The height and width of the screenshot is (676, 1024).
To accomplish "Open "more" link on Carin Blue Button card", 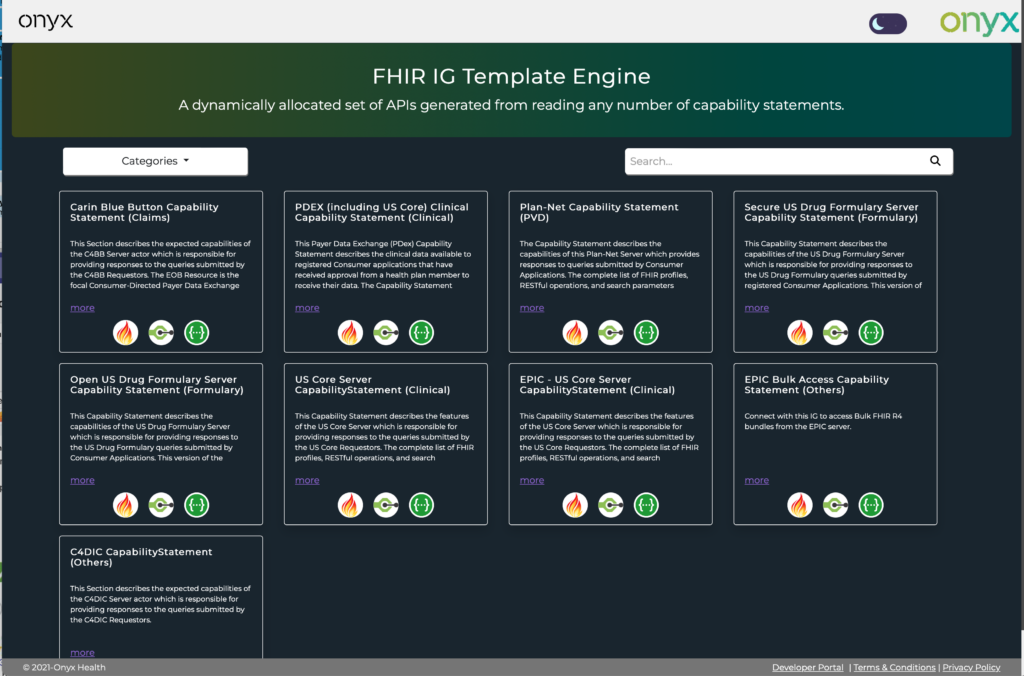I will point(82,308).
